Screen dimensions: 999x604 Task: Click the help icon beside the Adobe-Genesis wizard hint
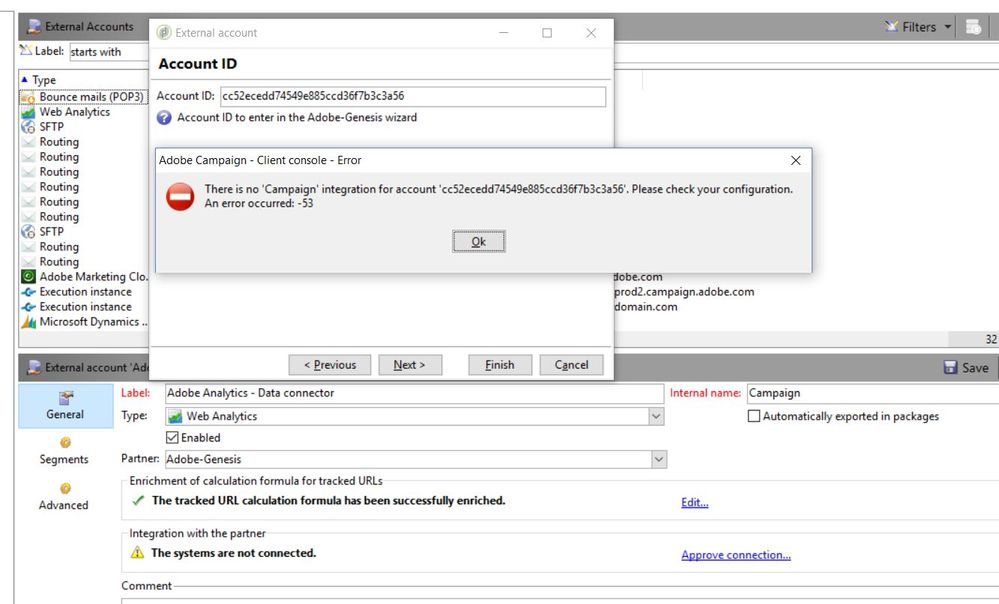click(162, 117)
